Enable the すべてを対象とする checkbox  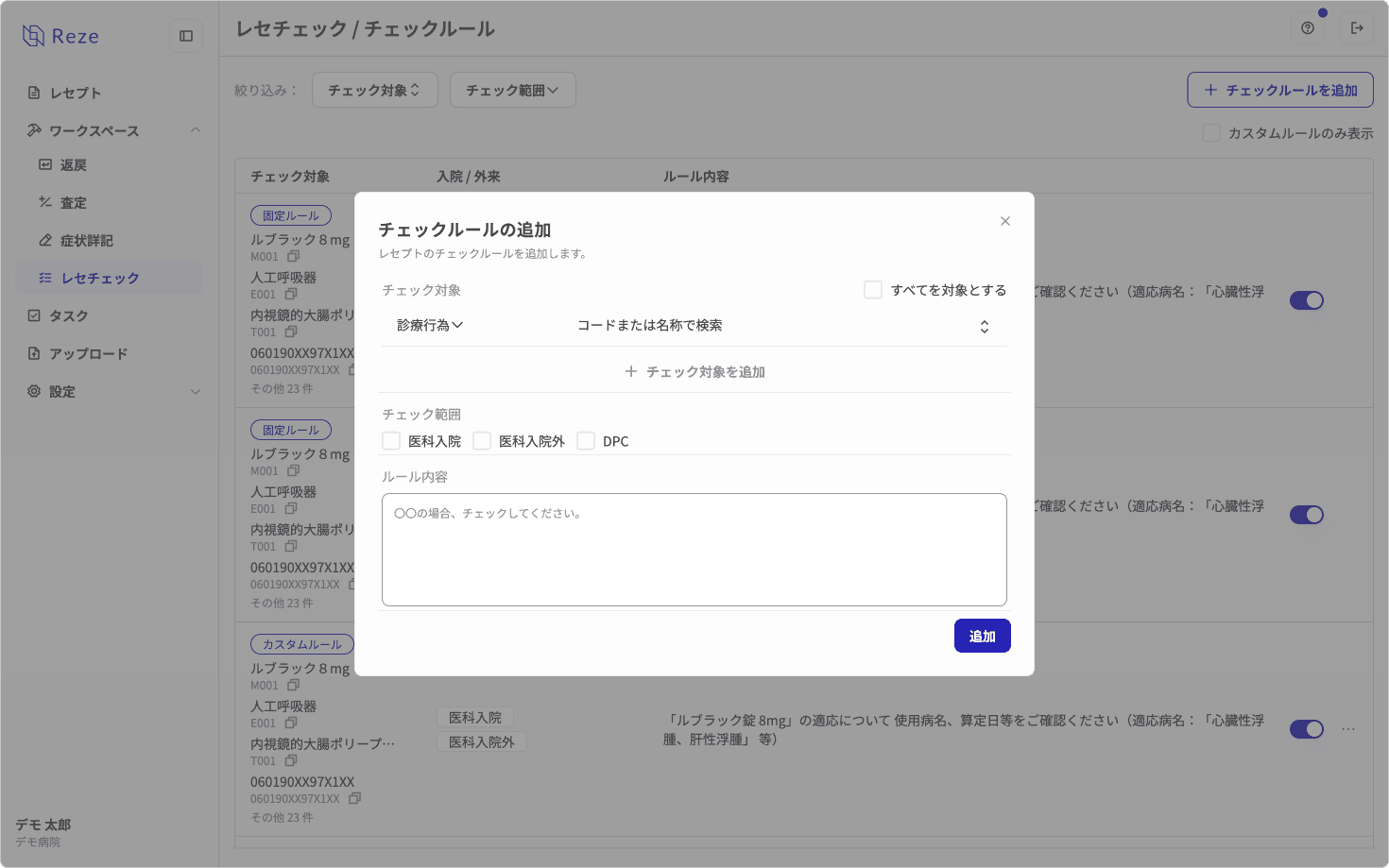coord(873,289)
